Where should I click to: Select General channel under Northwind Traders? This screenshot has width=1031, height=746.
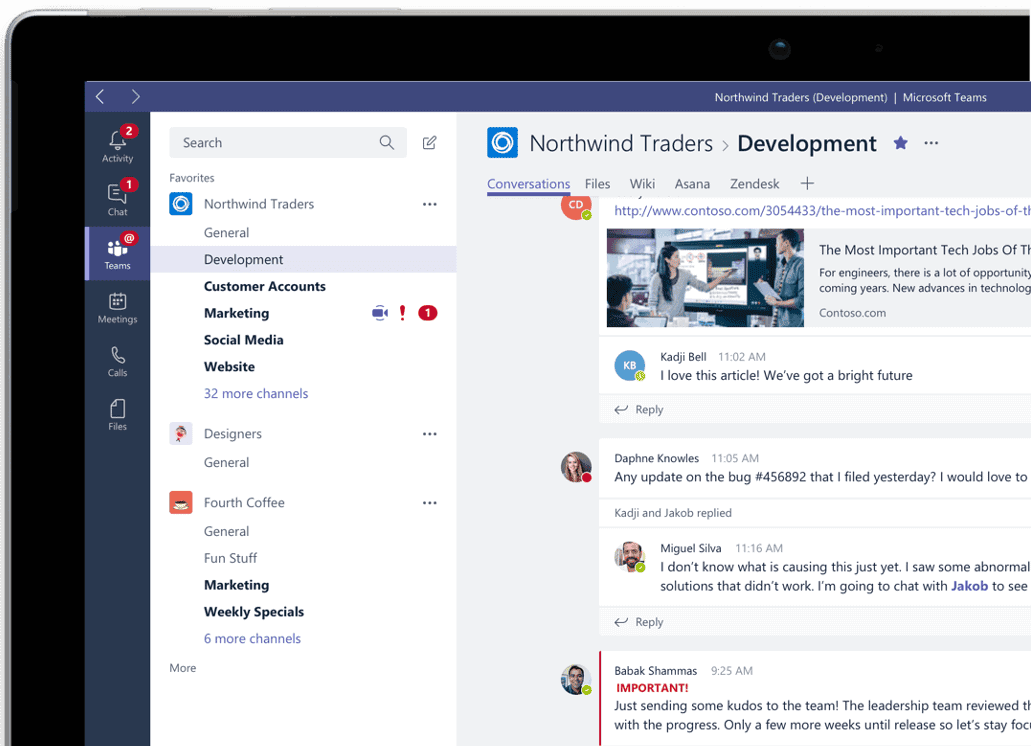click(227, 233)
